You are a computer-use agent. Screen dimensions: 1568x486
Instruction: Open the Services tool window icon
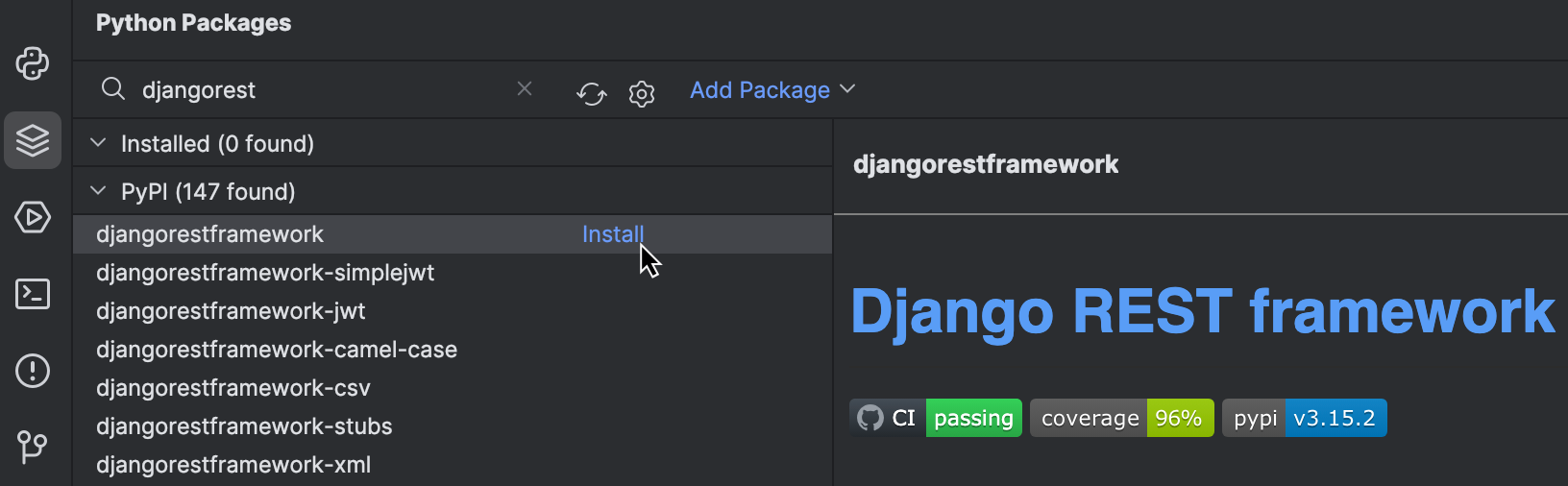pos(33,217)
